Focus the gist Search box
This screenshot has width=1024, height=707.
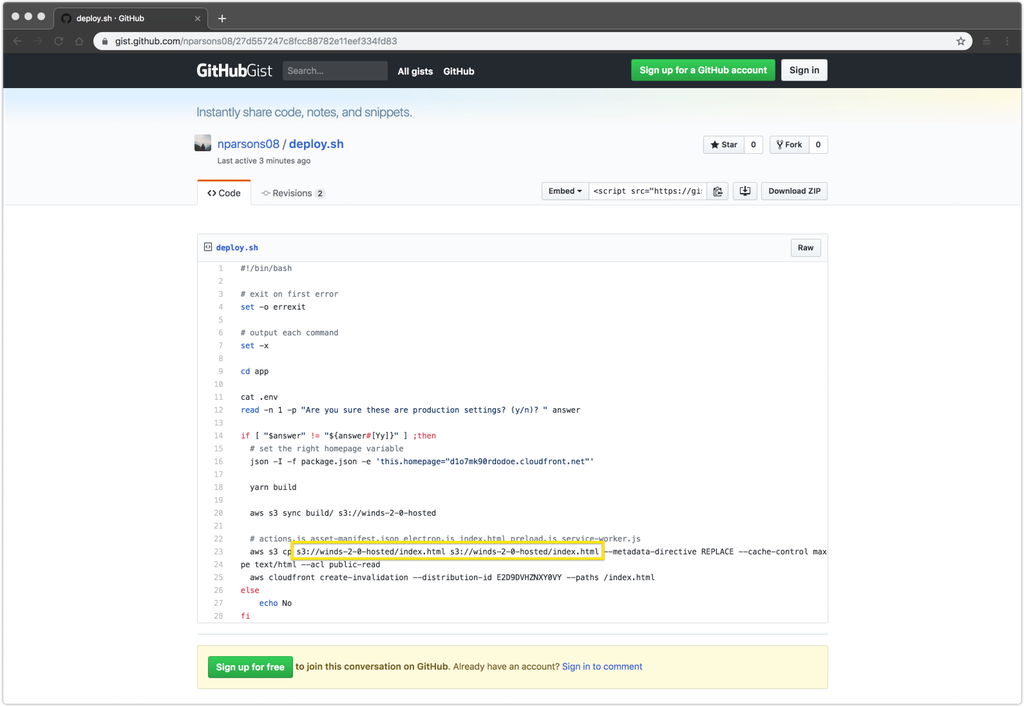[335, 71]
